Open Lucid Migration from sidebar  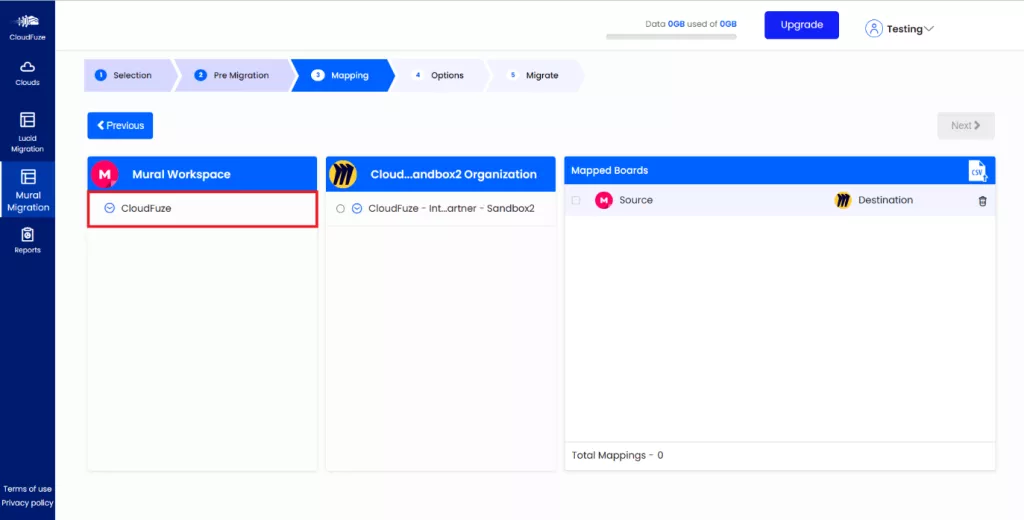pyautogui.click(x=27, y=133)
